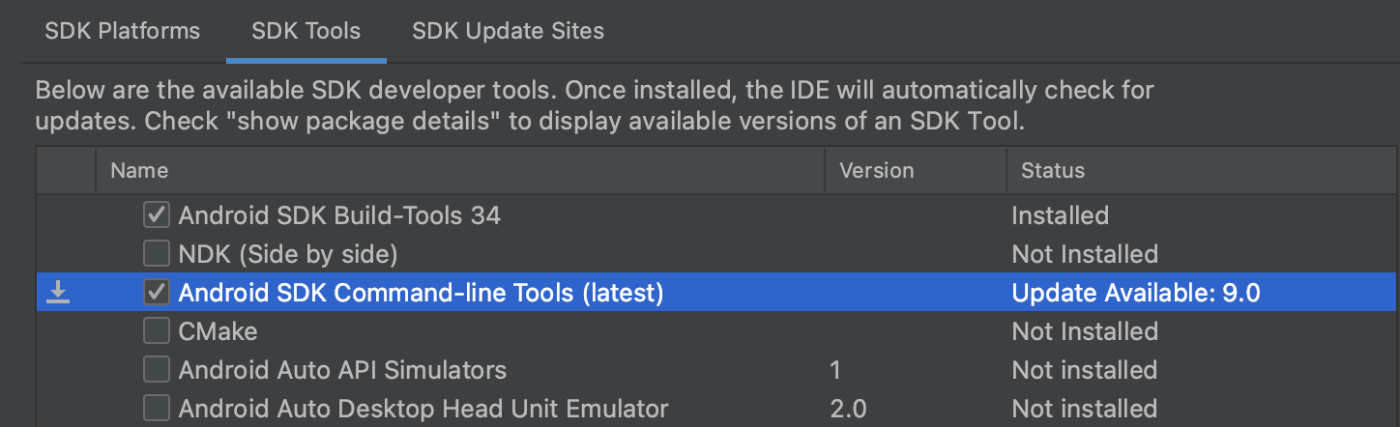Select the CMake row label
Image resolution: width=1400 pixels, height=427 pixels.
(x=218, y=331)
